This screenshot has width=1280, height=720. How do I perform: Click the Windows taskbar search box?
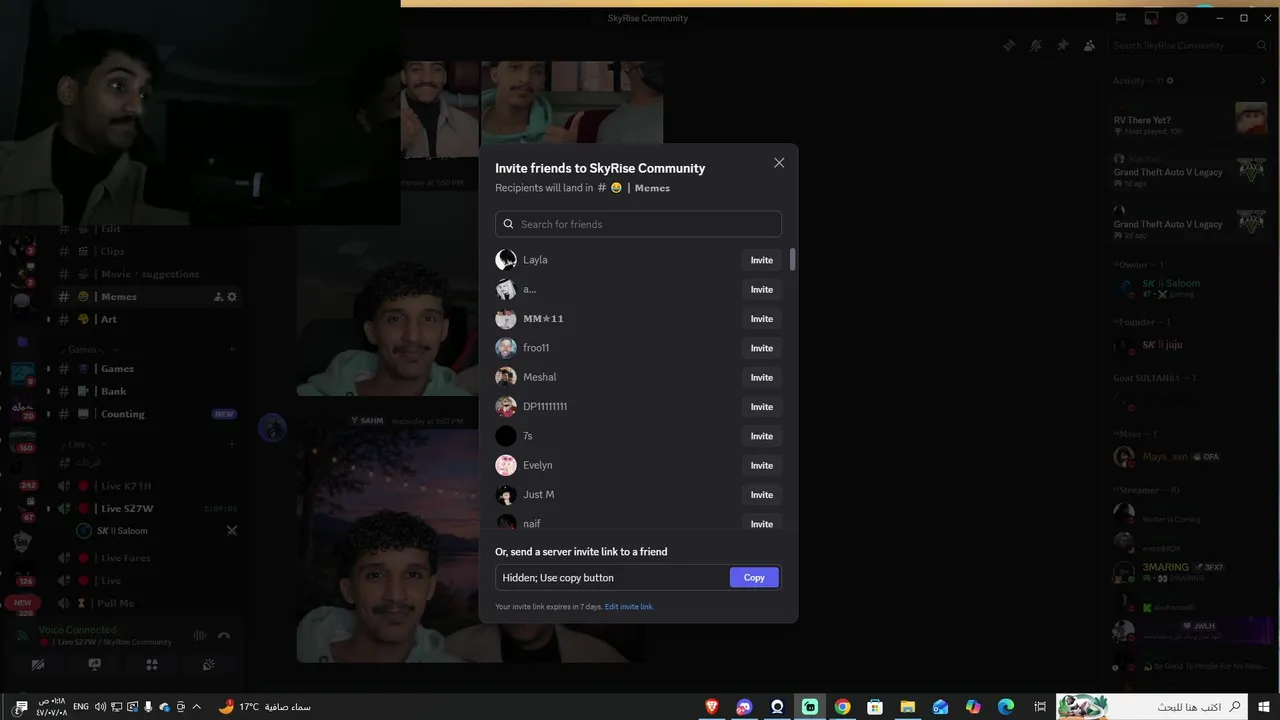[1152, 707]
